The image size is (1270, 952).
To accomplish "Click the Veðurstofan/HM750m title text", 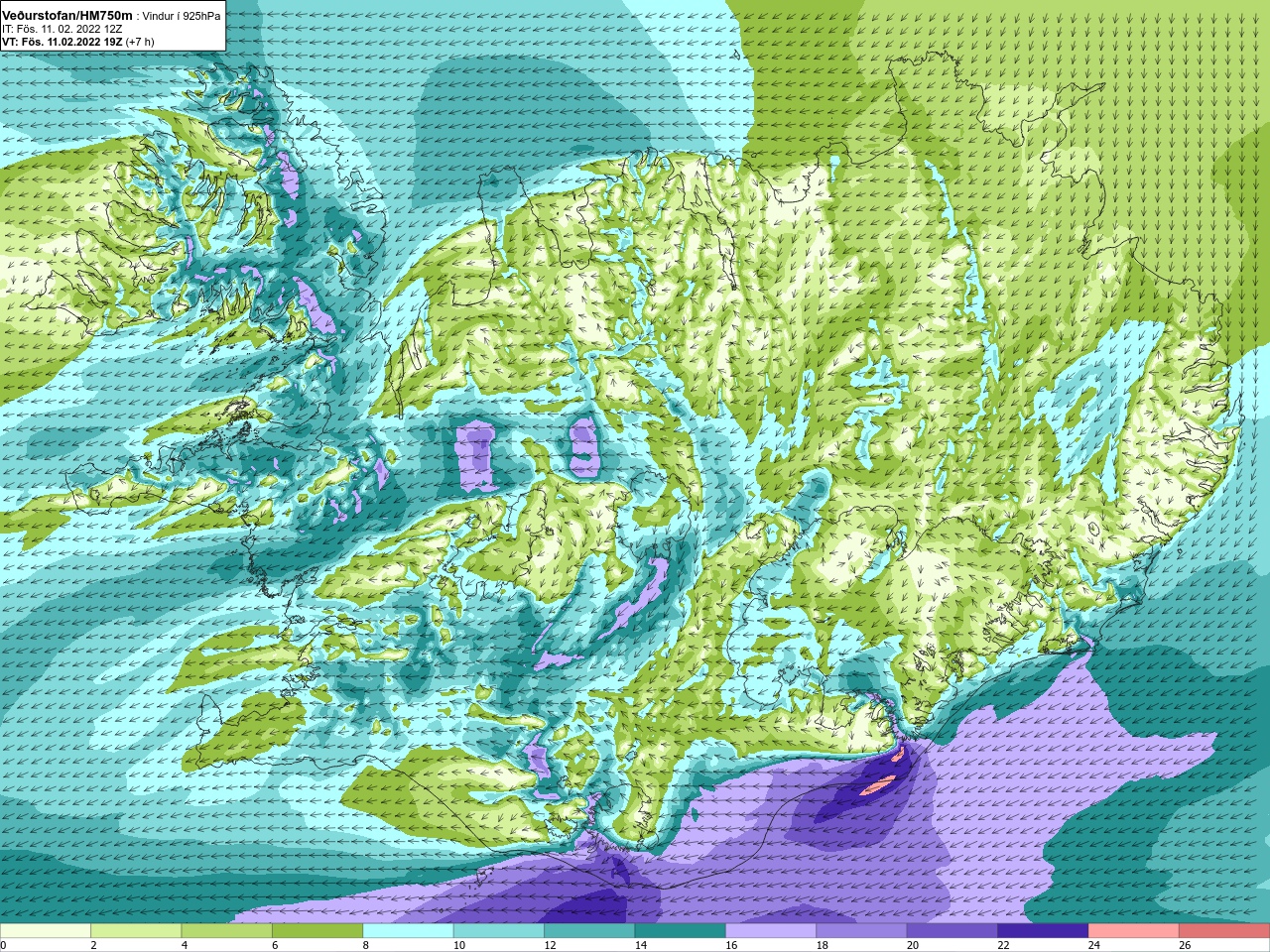I will [67, 16].
